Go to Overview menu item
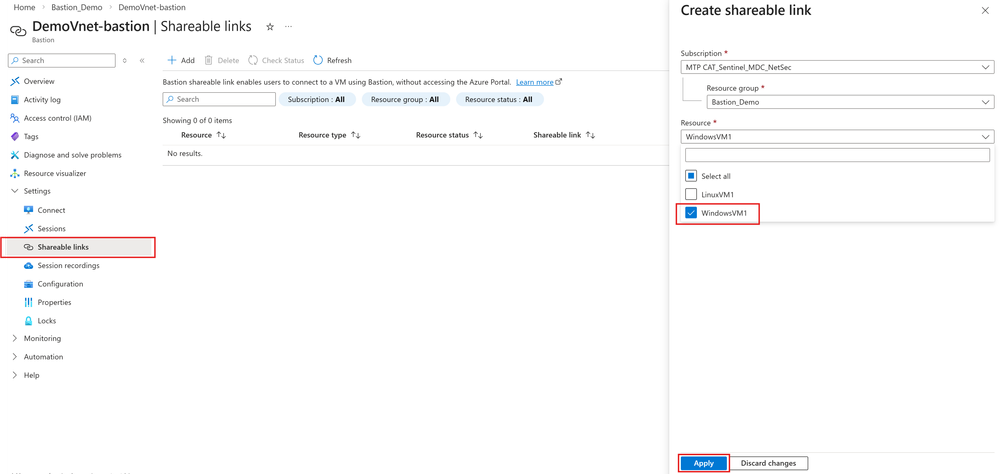The image size is (999, 474). coord(39,82)
